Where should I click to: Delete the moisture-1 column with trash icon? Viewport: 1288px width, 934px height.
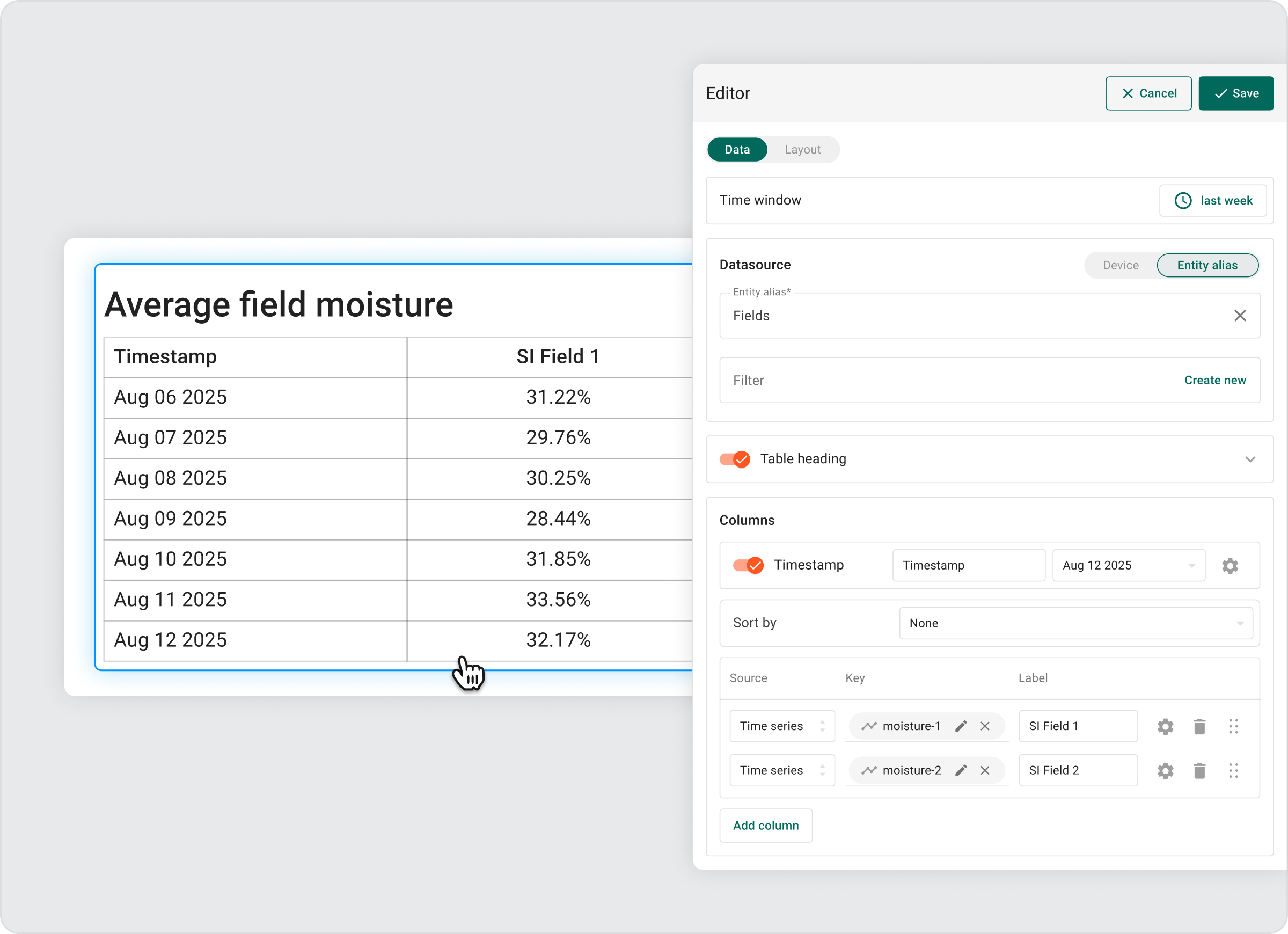click(1199, 727)
